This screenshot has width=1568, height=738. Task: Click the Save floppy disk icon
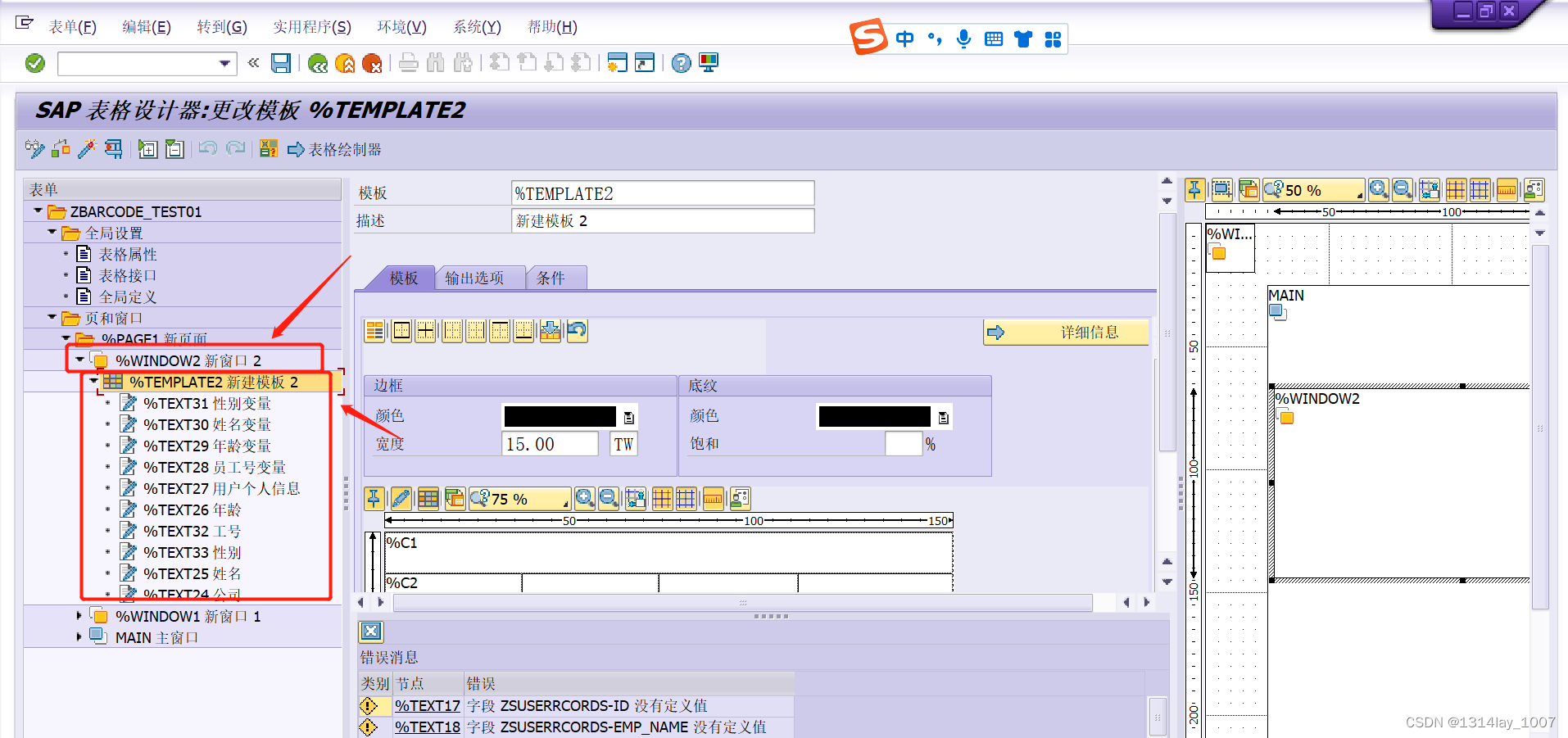tap(281, 63)
